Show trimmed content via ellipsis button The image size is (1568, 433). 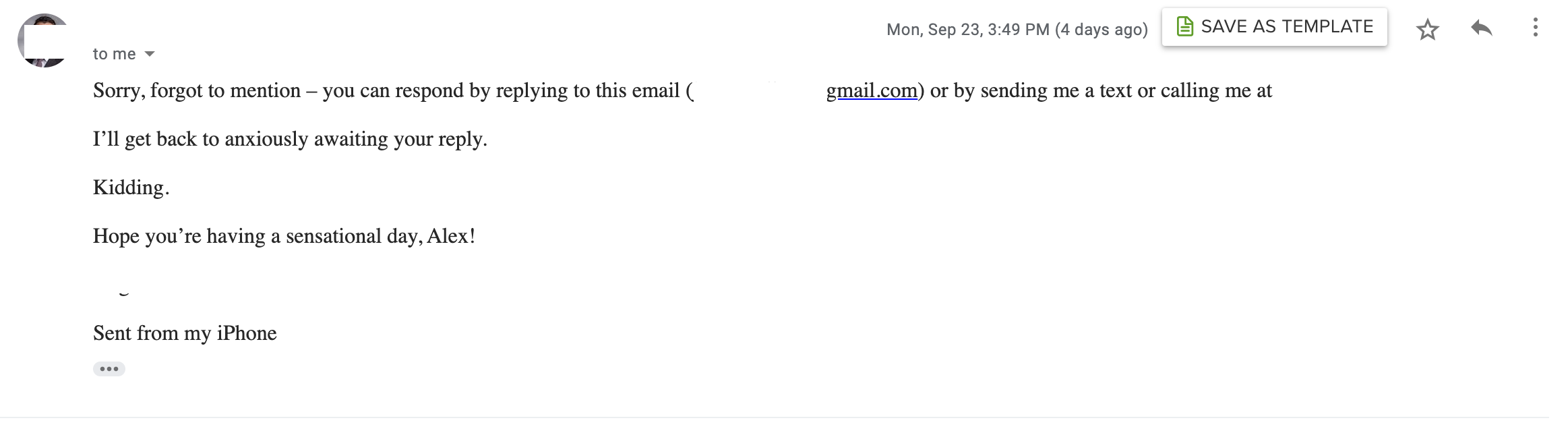109,369
